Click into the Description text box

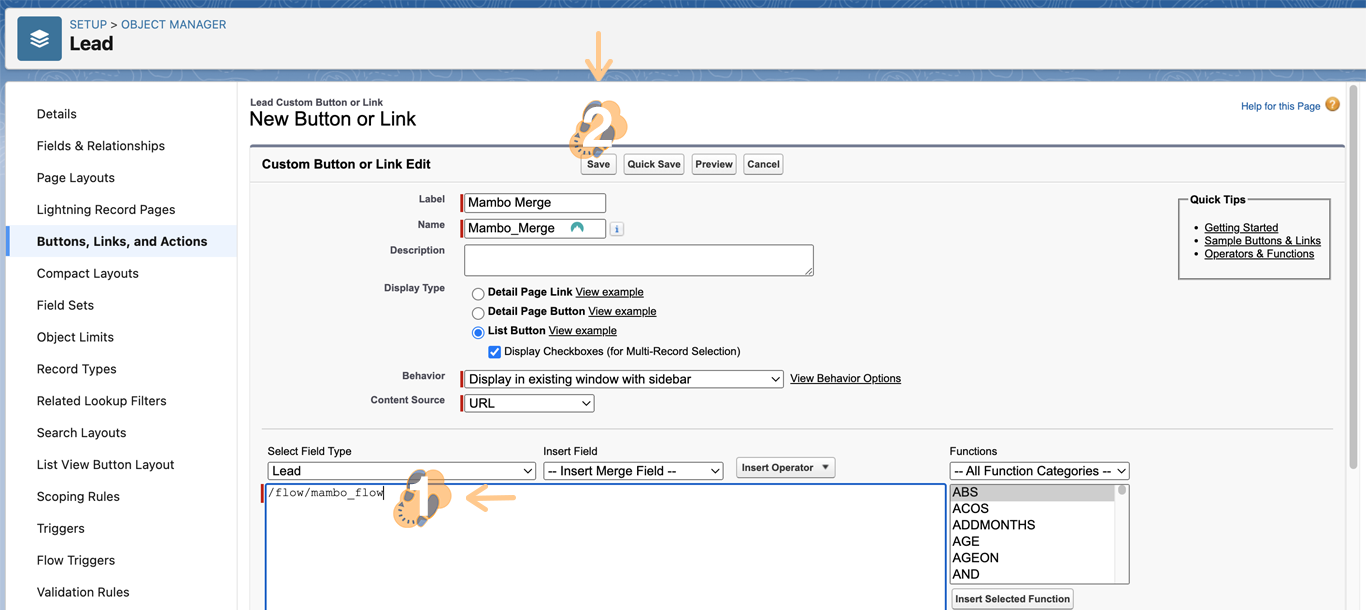[x=638, y=260]
